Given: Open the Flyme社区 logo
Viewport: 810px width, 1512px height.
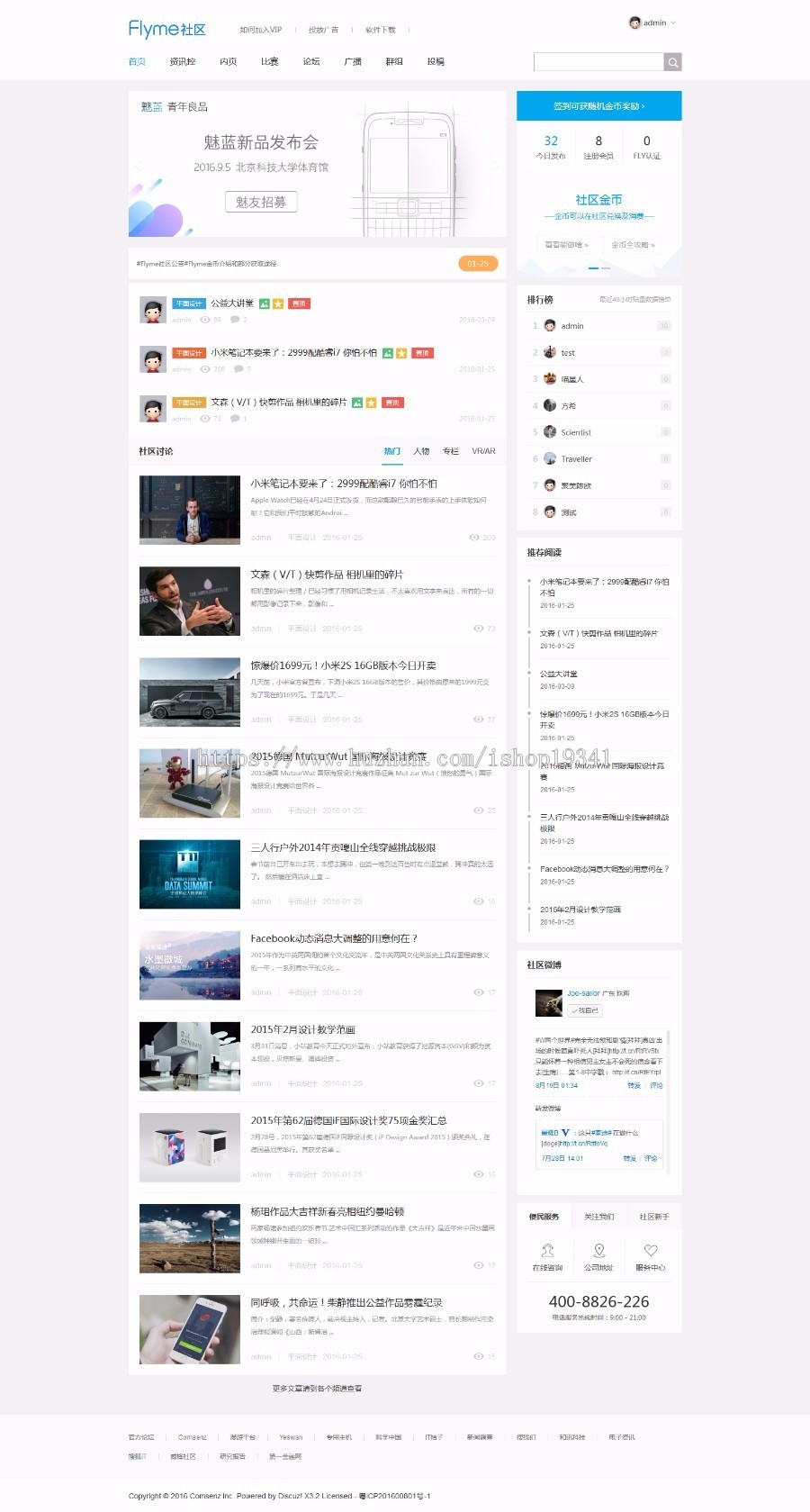Looking at the screenshot, I should point(167,29).
